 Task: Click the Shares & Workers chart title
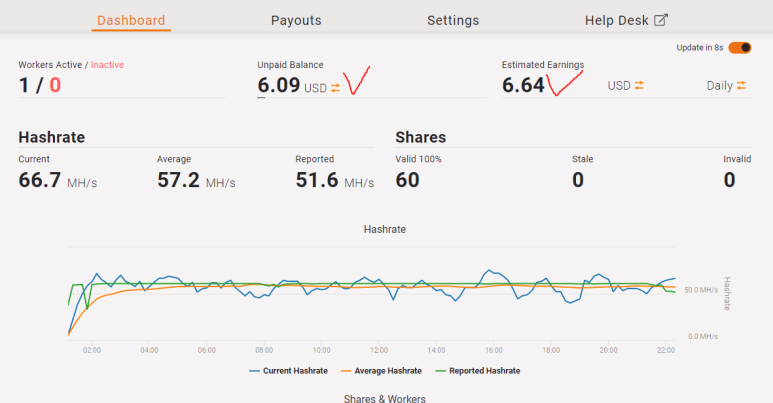coord(385,399)
